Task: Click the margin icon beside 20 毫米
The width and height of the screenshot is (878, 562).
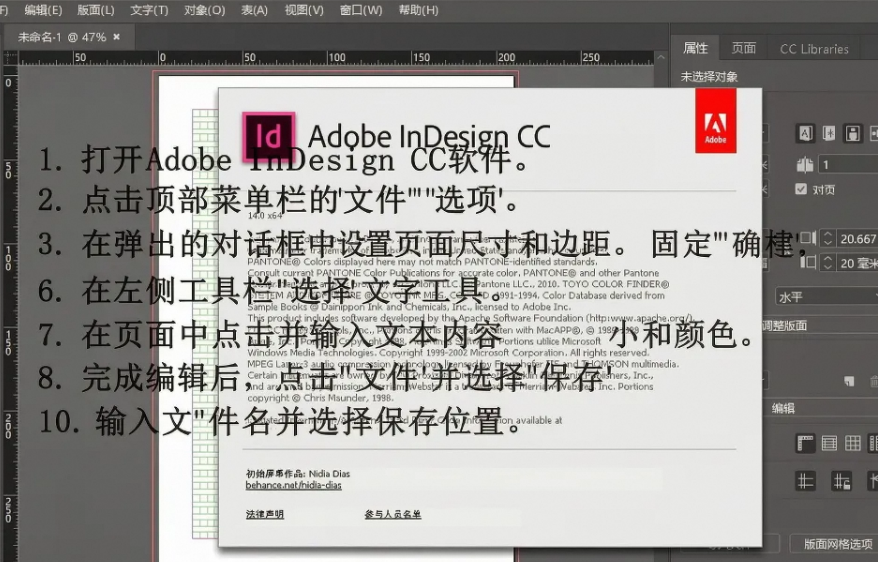Action: tap(807, 262)
